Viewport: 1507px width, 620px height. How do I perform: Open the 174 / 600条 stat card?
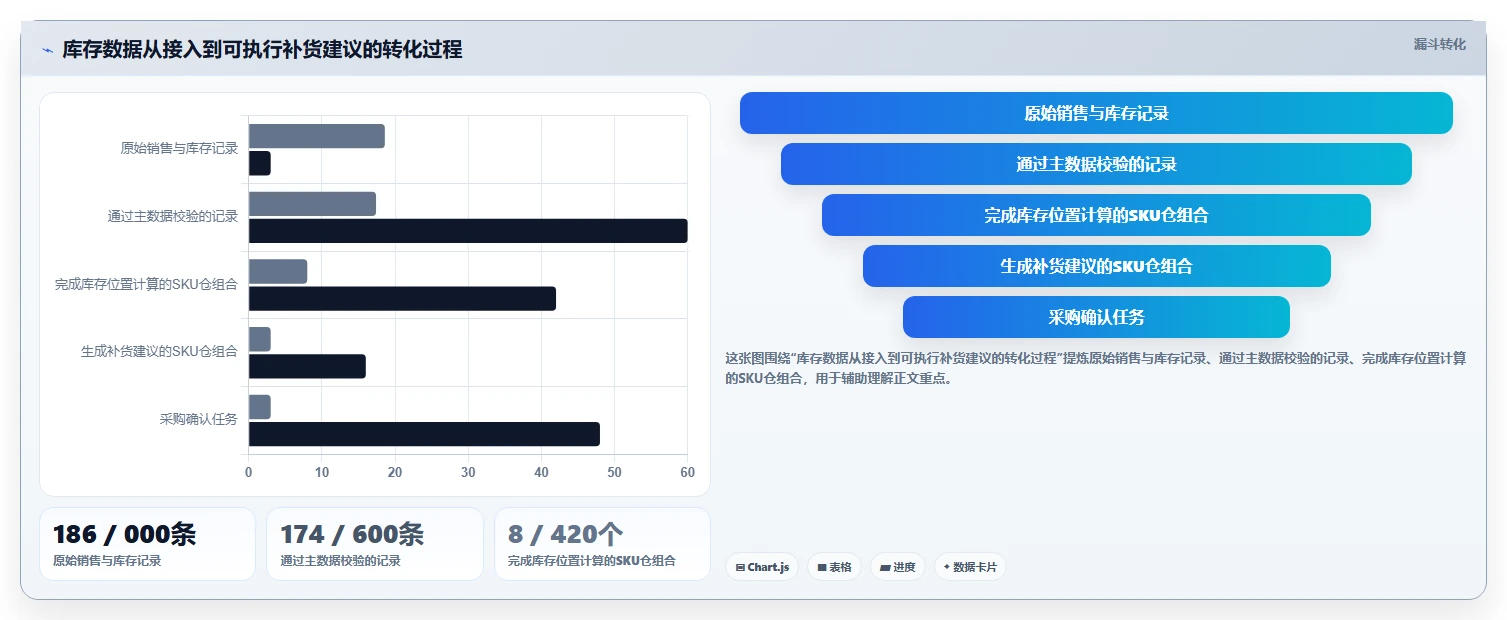(x=375, y=544)
